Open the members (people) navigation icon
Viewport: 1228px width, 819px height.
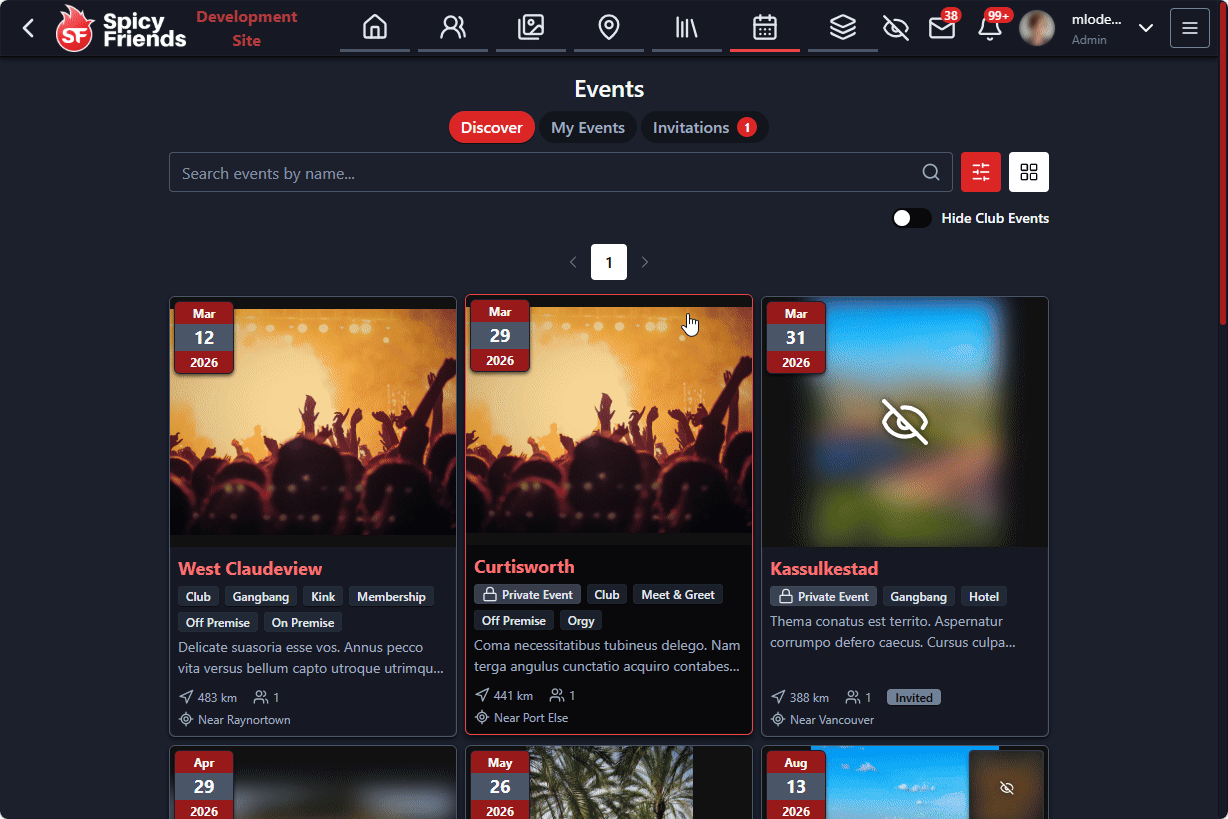453,27
